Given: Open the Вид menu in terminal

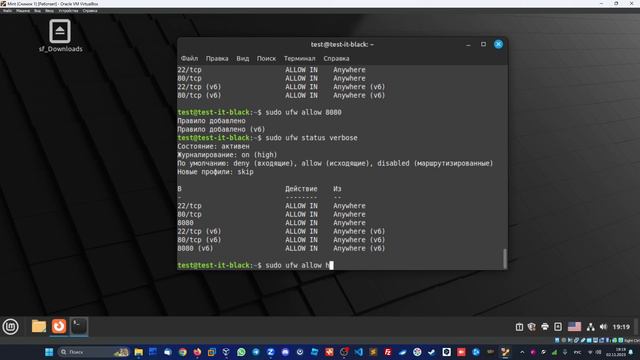Looking at the screenshot, I should tap(242, 58).
